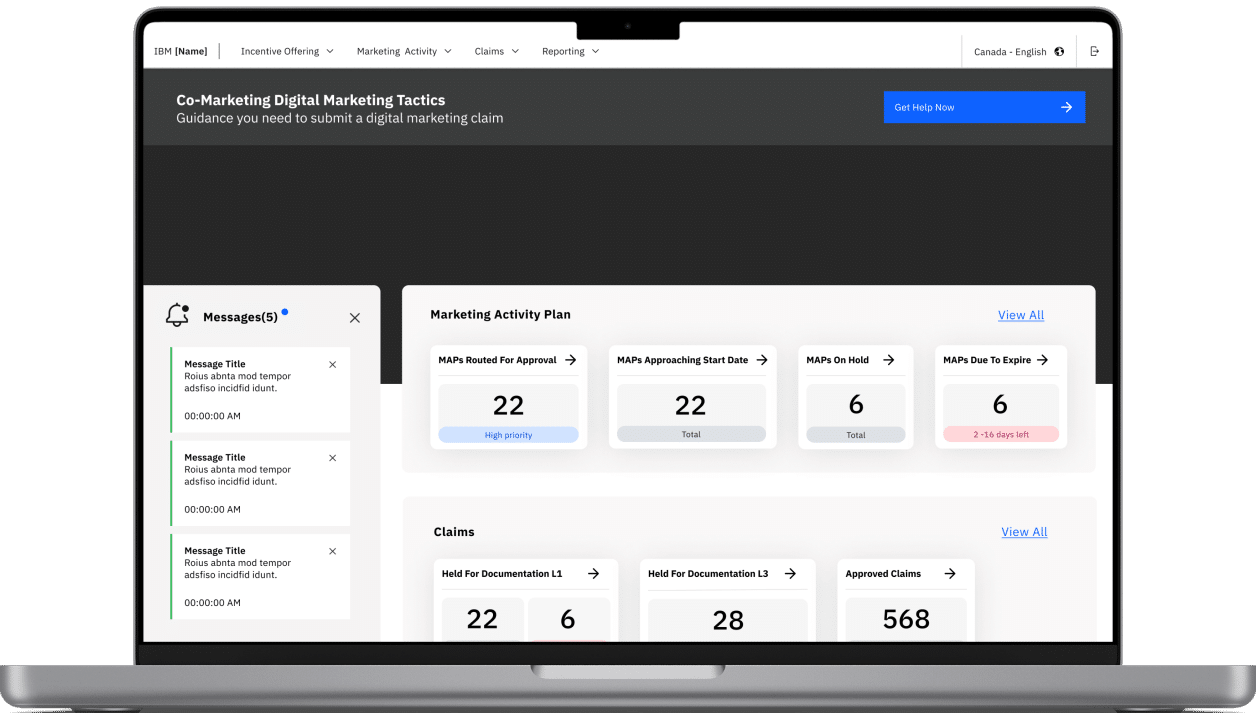Open the Claims dropdown in navigation
This screenshot has height=713, width=1256.
coord(497,51)
